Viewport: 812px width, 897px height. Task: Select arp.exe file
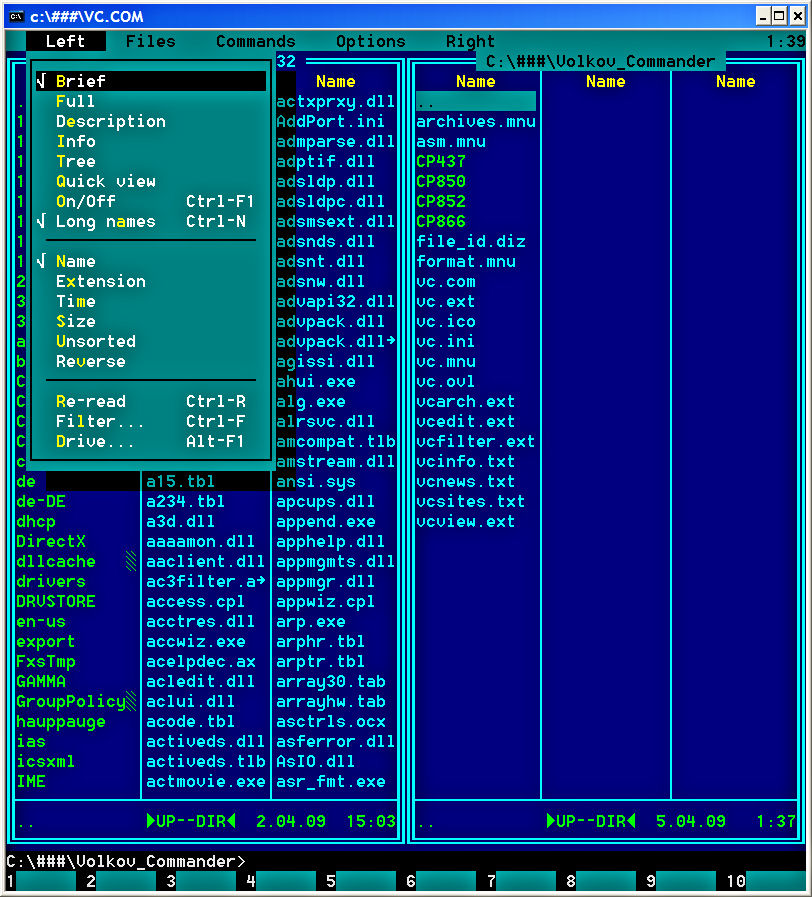(311, 622)
